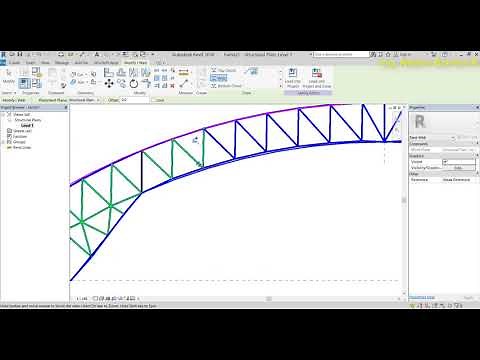Select Sheets (all) in Project Browser
Image resolution: width=480 pixels, height=360 pixels.
[23, 131]
